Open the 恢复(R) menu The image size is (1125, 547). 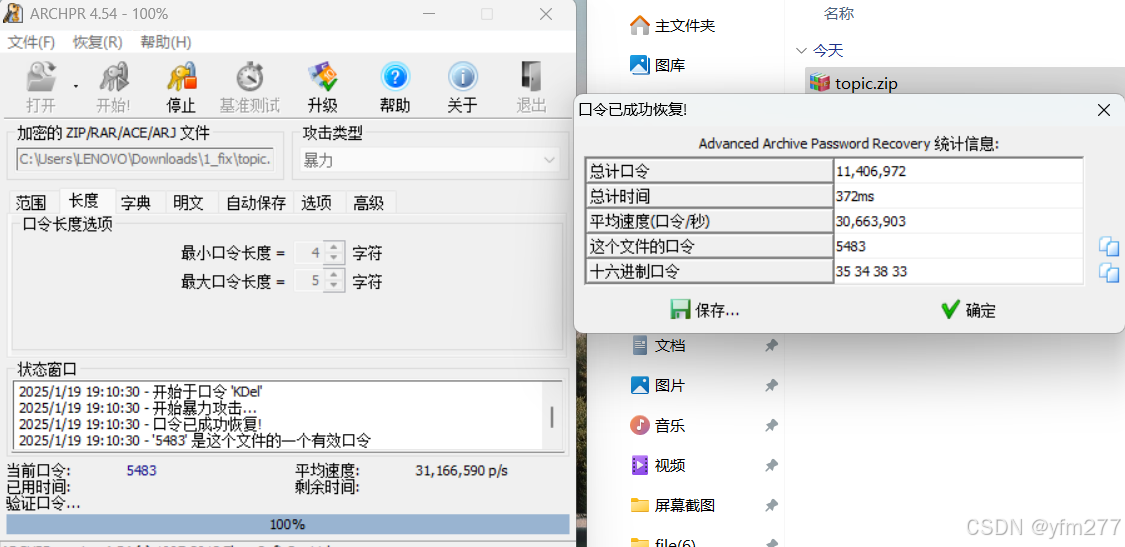pyautogui.click(x=98, y=42)
